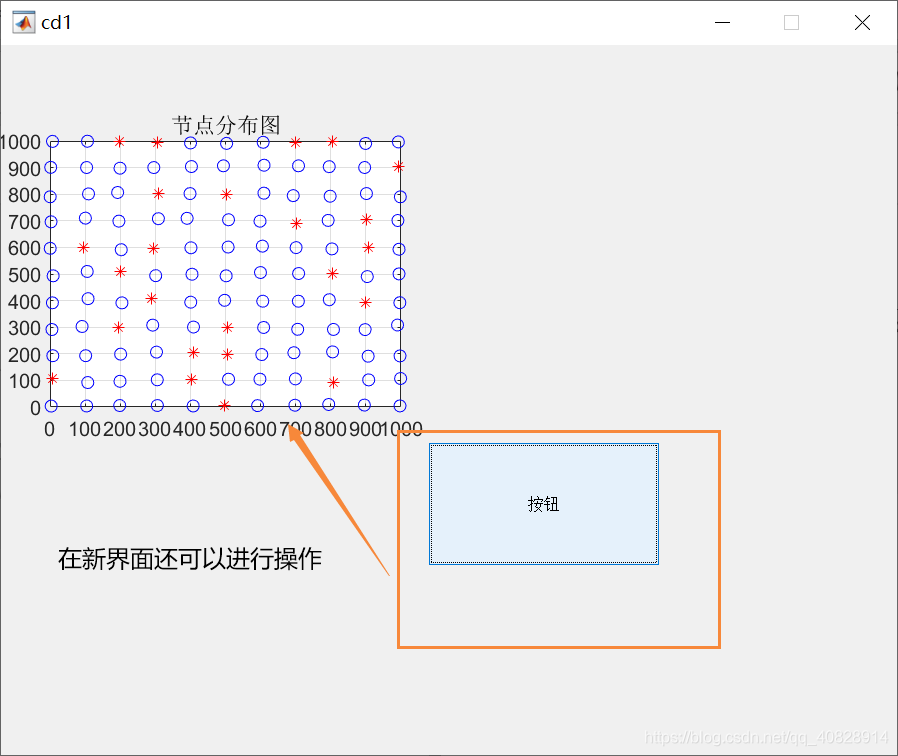Image resolution: width=898 pixels, height=756 pixels.
Task: Click the red asterisk at the top-right corner
Action: click(398, 167)
